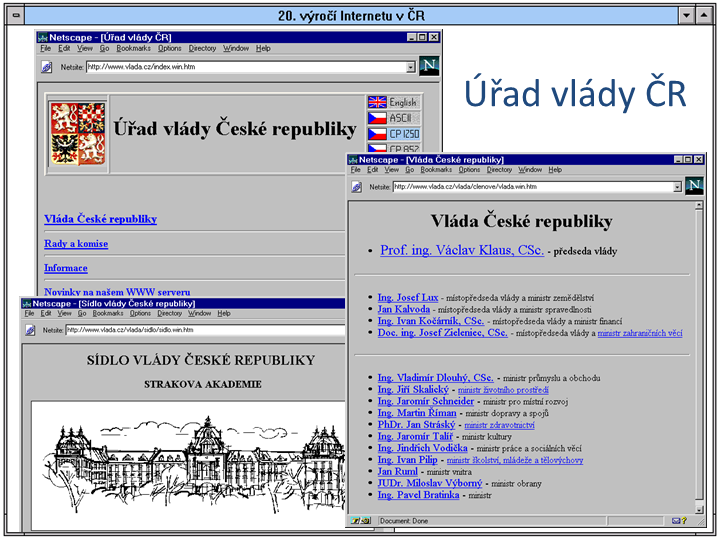This screenshot has height=540, width=720.
Task: Click the outer window's top-right down arrow
Action: click(686, 15)
